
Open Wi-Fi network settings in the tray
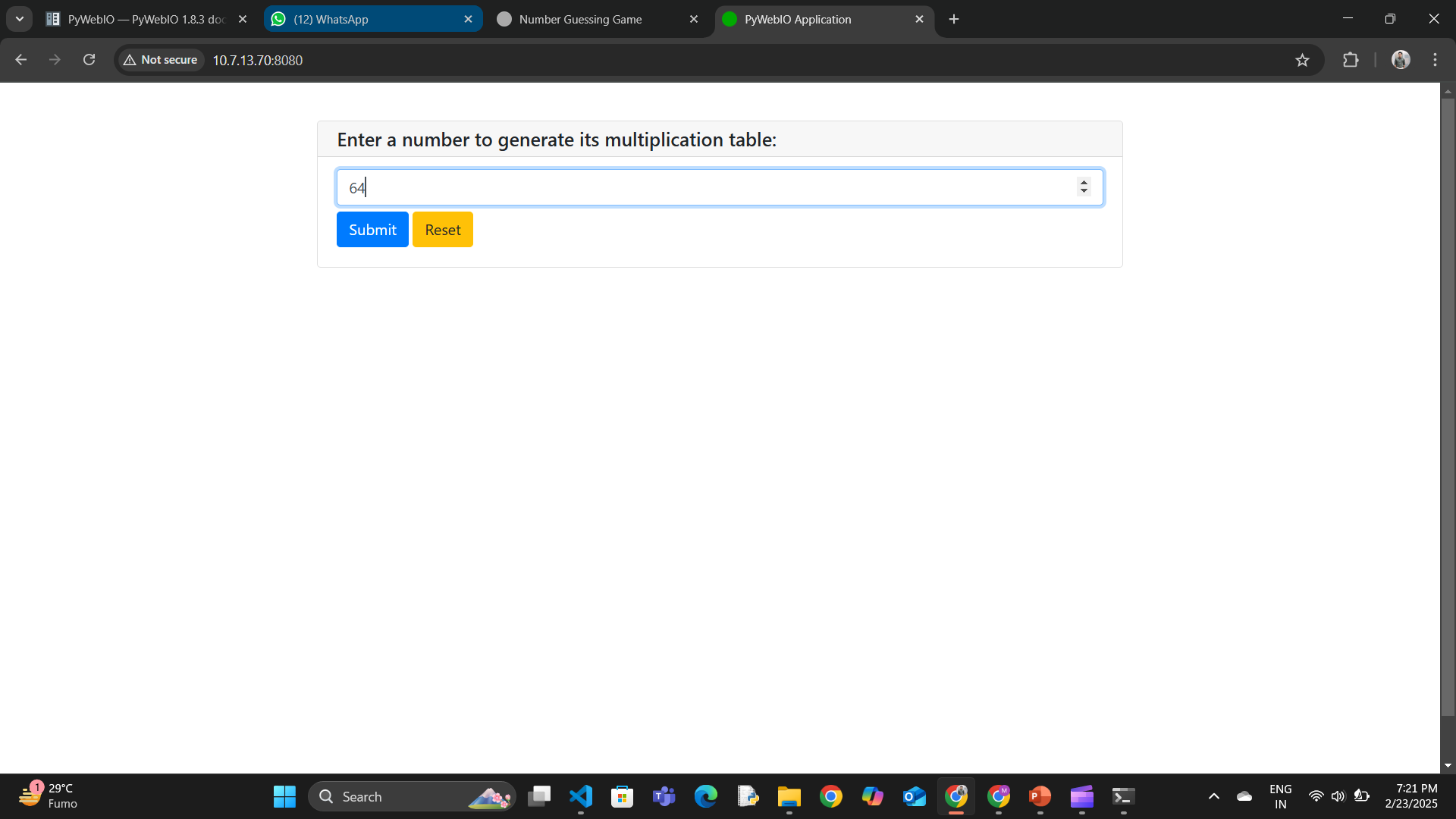[1316, 796]
